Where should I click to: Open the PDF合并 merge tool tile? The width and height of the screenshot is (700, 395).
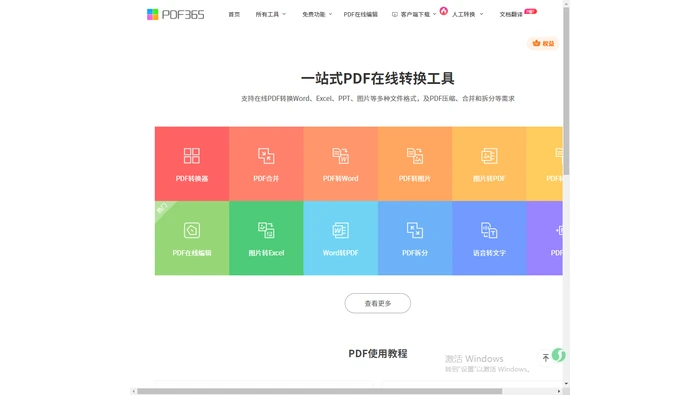click(266, 164)
